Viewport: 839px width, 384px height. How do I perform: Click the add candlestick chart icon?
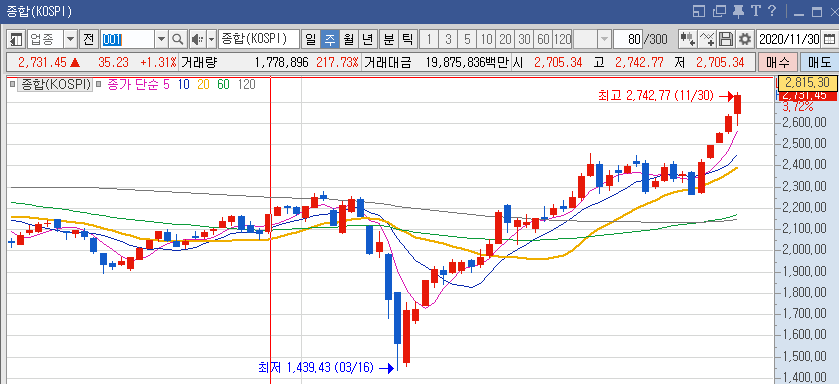[x=688, y=39]
